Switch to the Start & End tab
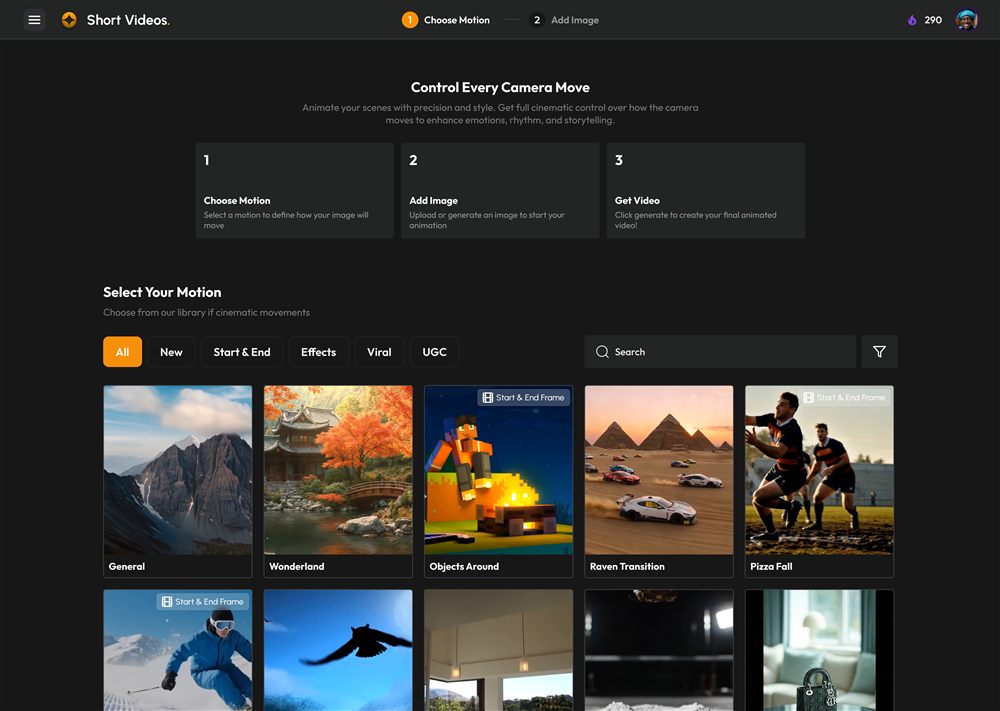The image size is (1000, 711). point(242,351)
